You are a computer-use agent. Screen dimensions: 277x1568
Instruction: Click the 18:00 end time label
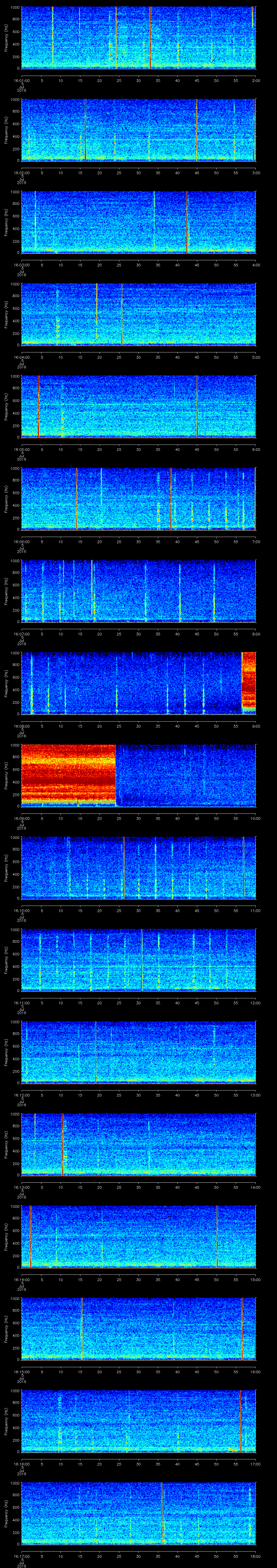tap(255, 1556)
